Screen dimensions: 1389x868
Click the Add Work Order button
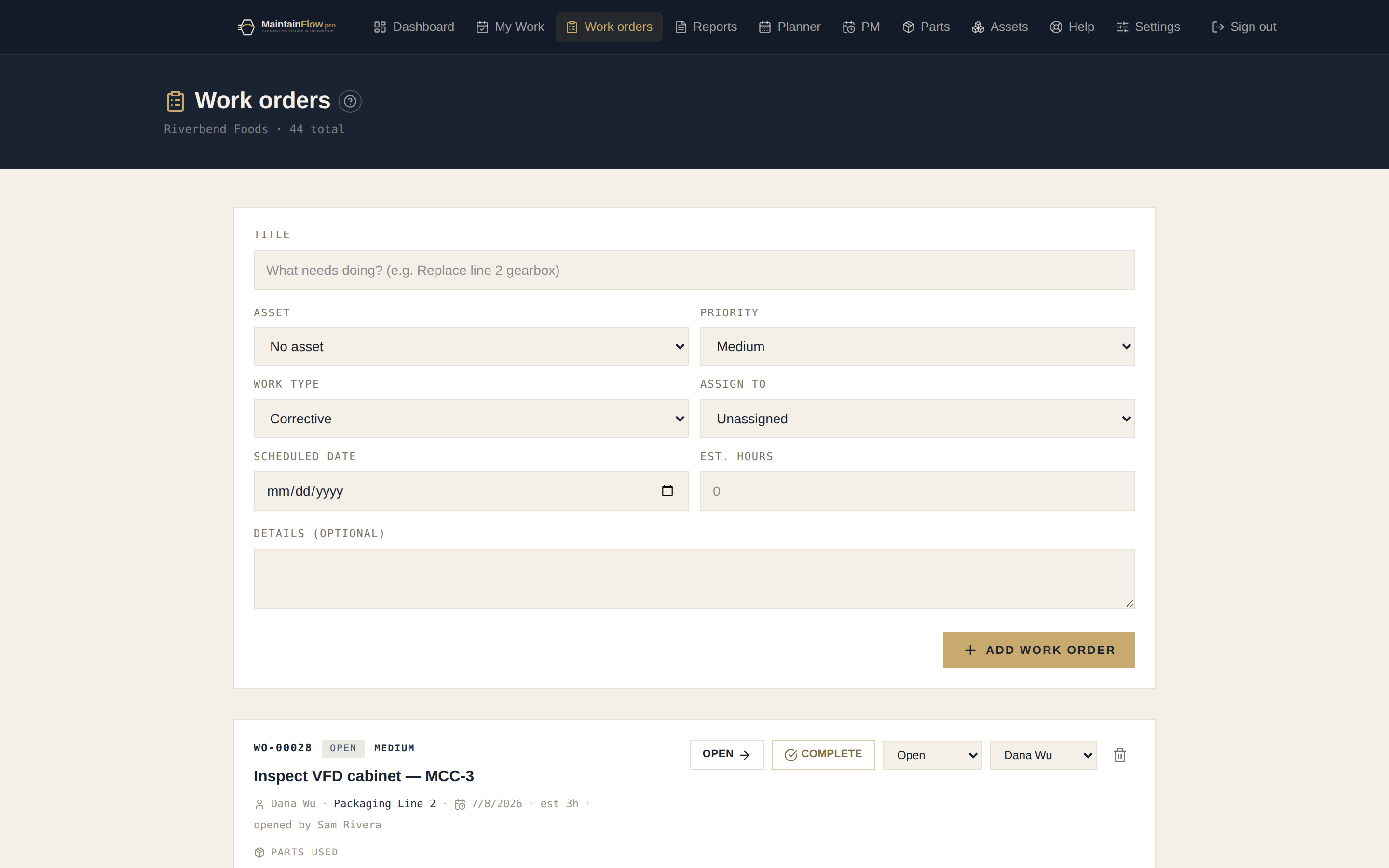coord(1039,650)
